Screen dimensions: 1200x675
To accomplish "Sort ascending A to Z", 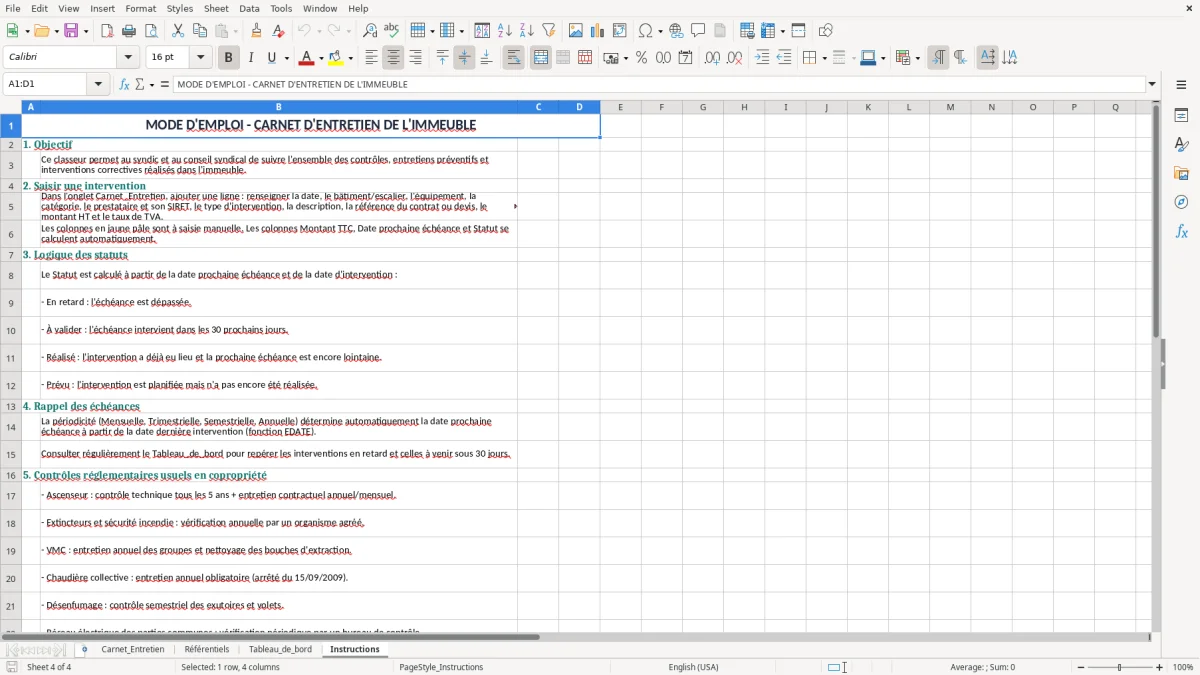I will pos(505,31).
